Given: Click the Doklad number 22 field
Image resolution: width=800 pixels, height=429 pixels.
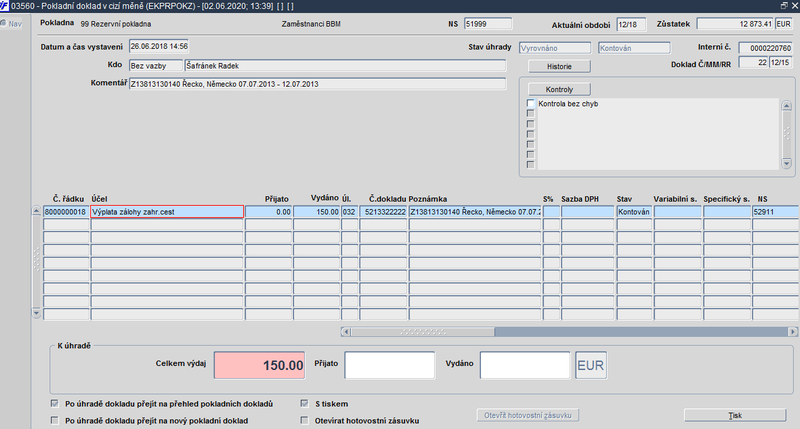Looking at the screenshot, I should pyautogui.click(x=754, y=62).
